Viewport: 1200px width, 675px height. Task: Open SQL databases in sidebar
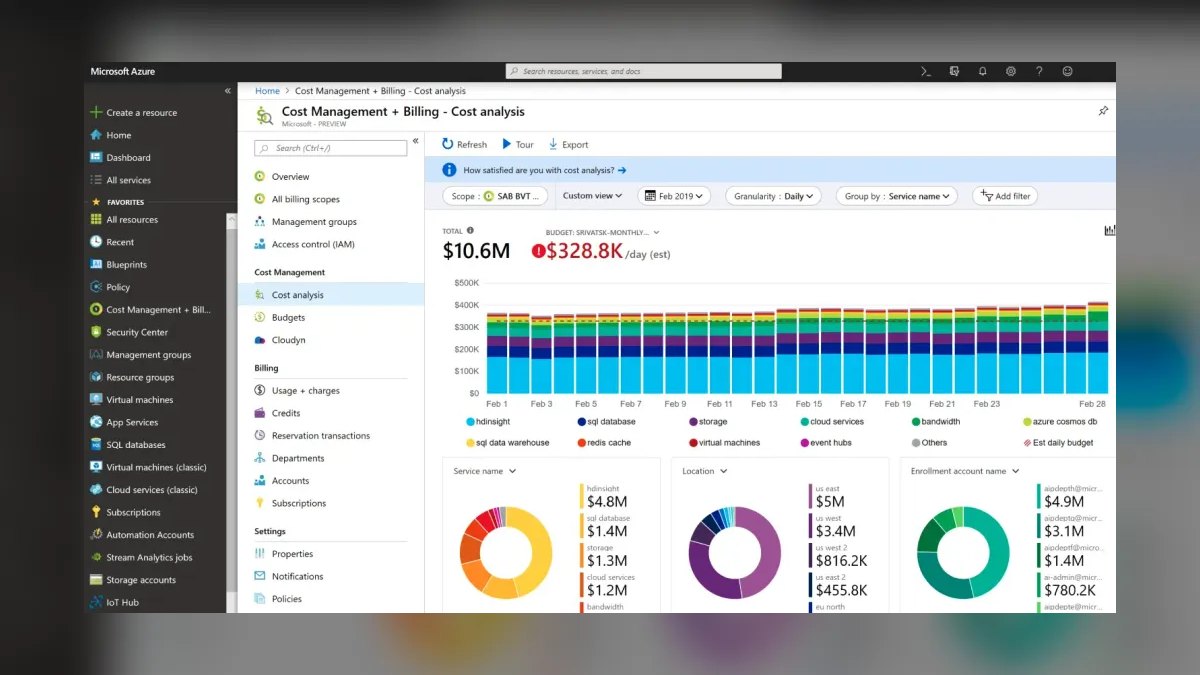136,445
